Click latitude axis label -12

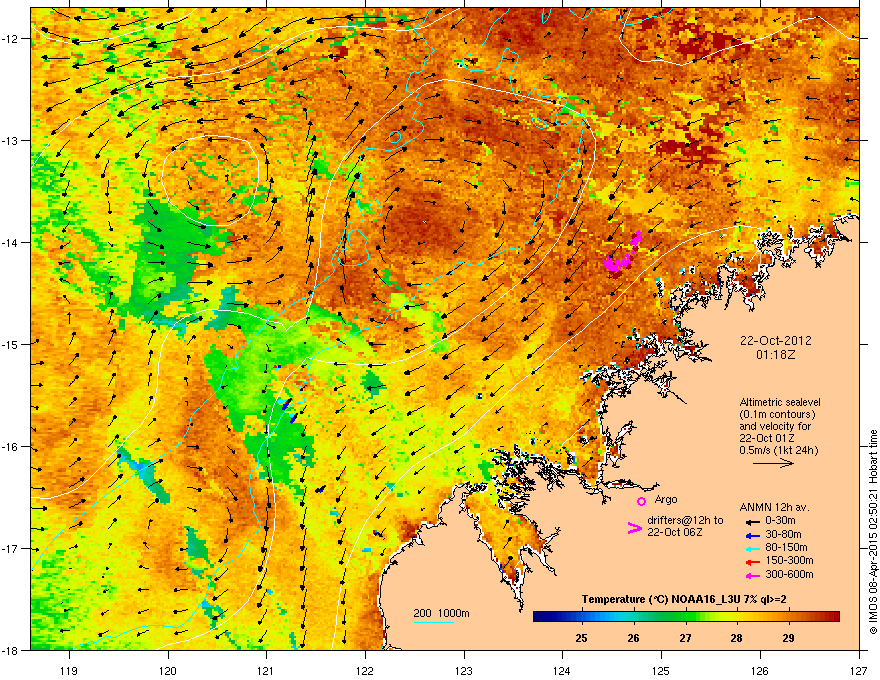pyautogui.click(x=11, y=39)
